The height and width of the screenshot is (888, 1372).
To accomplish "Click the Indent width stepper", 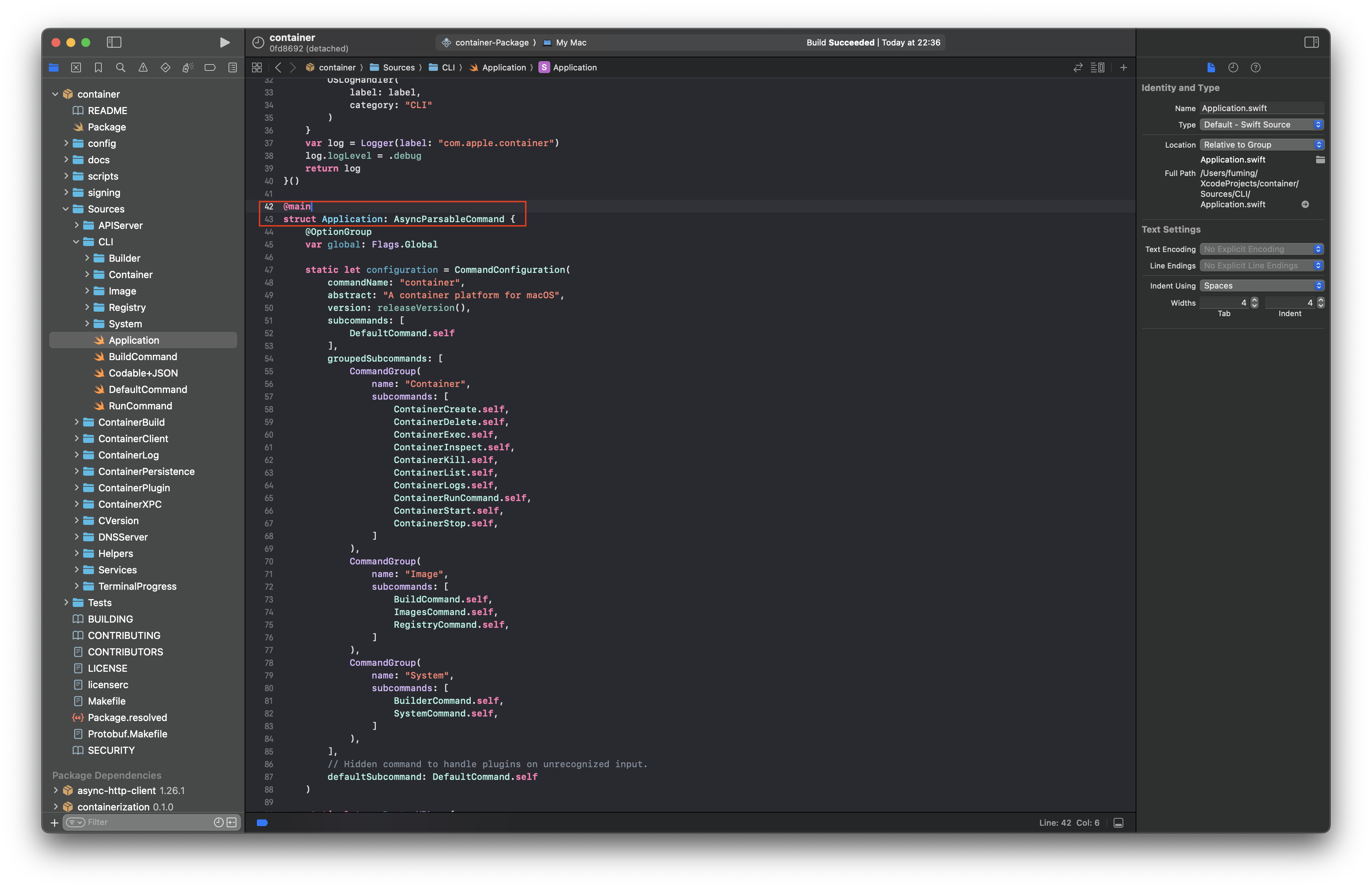I will click(x=1321, y=303).
